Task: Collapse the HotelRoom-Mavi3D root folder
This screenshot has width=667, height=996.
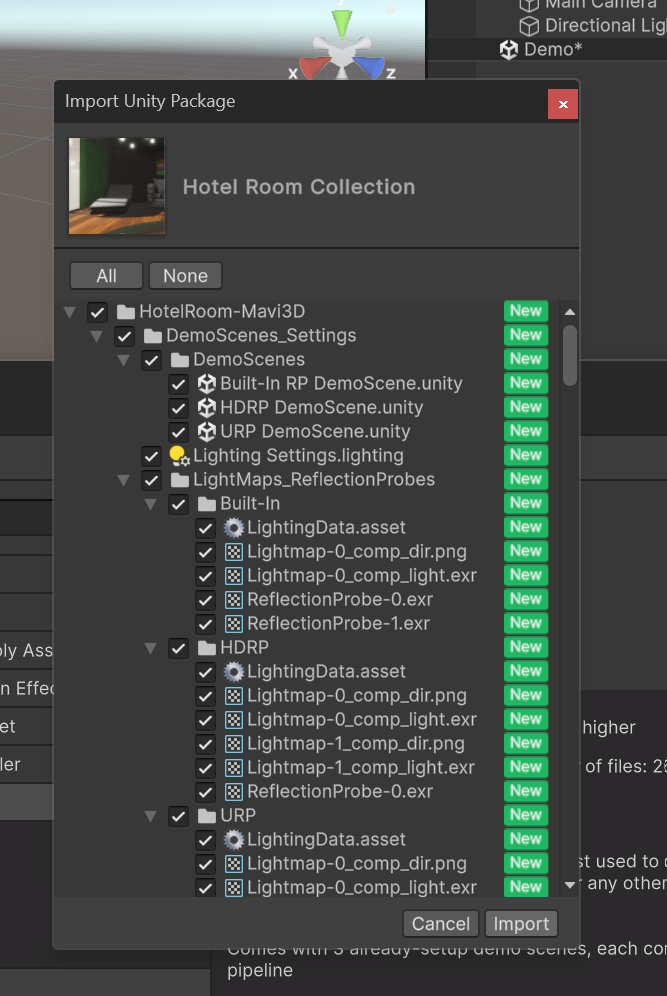Action: coord(70,312)
